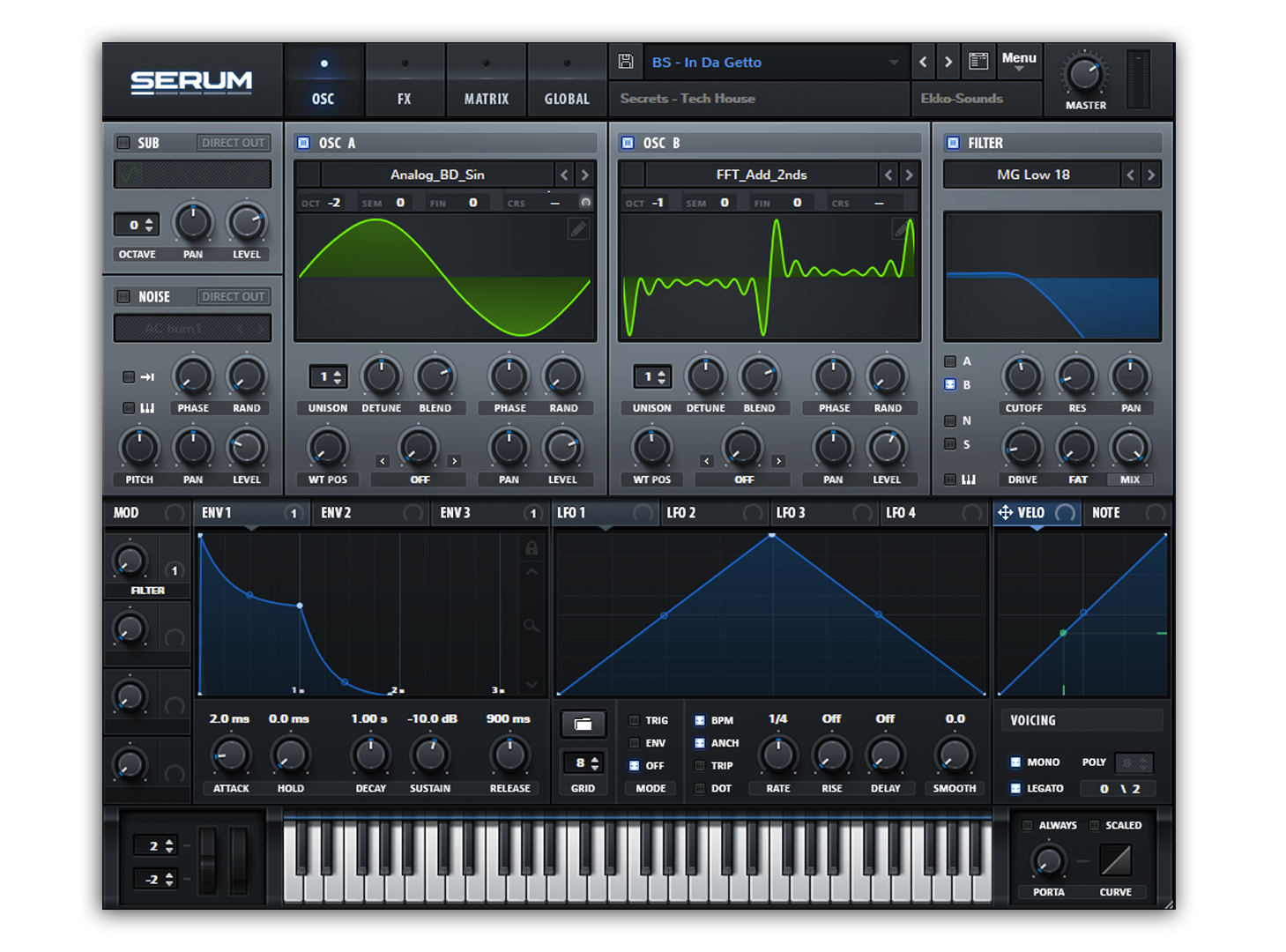Screen dimensions: 1286x952
Task: Click the filter DRIVE knob
Action: coord(1022,448)
